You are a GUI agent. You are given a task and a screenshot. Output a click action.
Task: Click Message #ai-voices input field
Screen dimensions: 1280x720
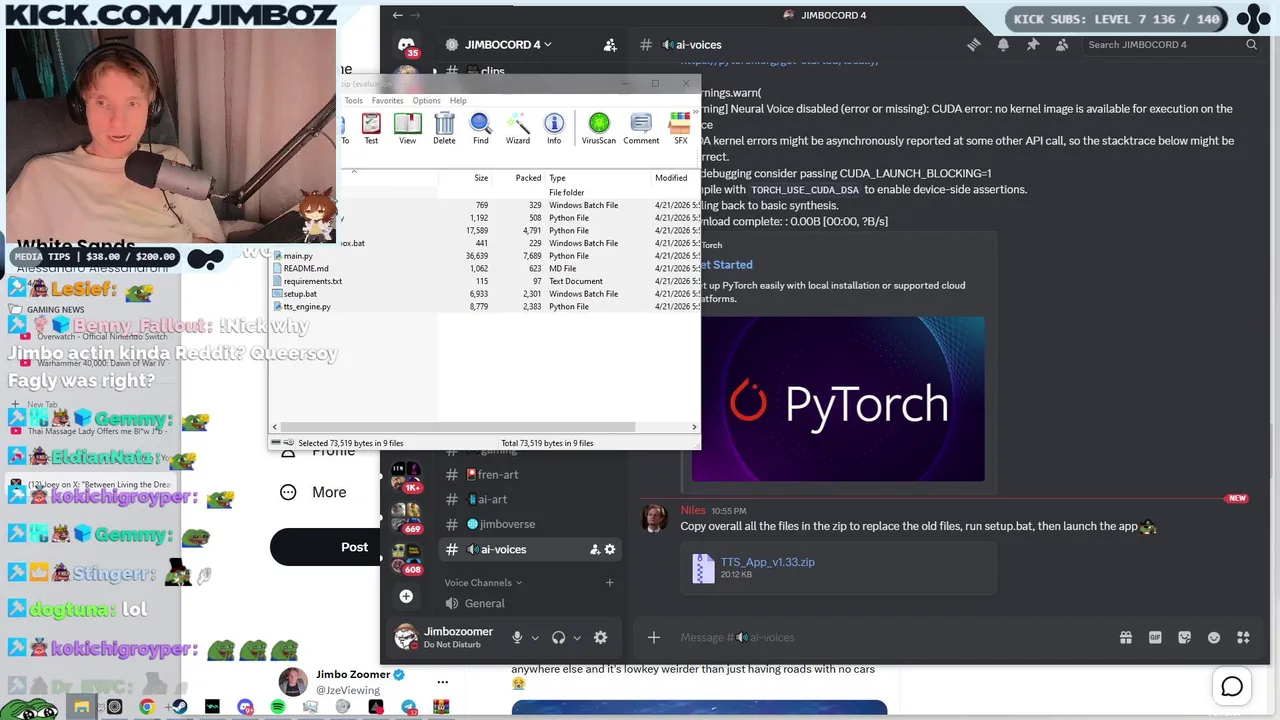point(890,637)
